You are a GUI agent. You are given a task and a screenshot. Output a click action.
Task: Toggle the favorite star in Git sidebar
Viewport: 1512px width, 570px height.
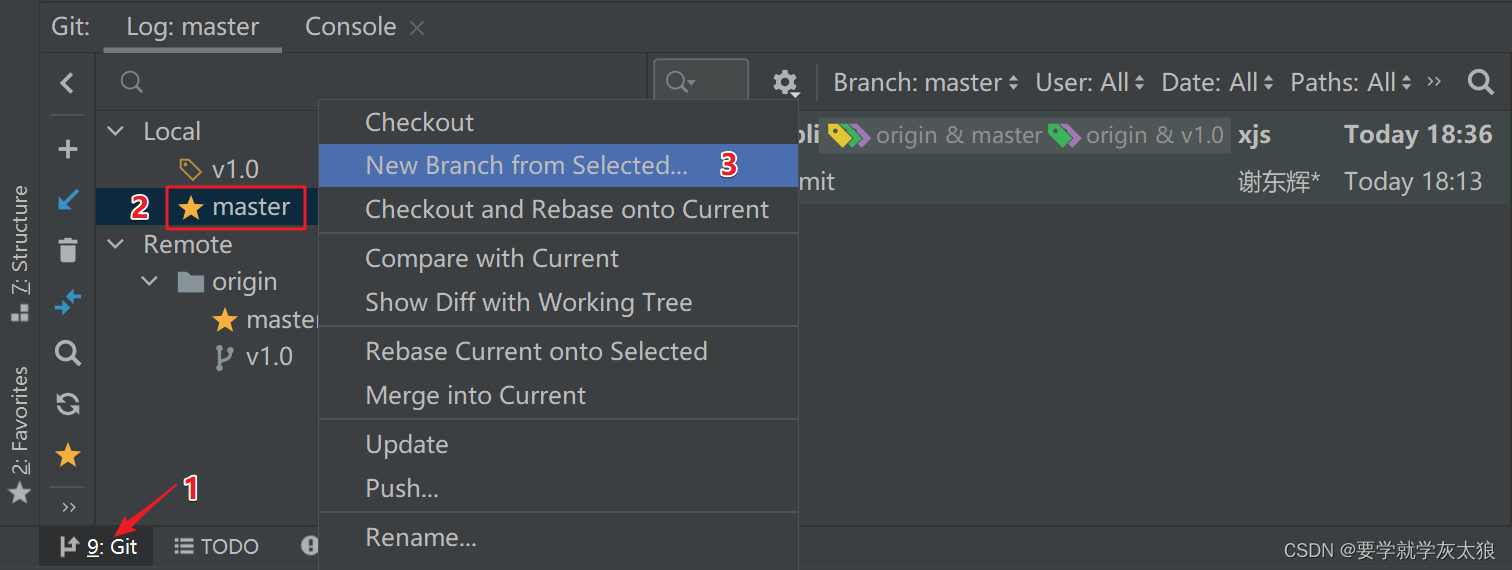pos(68,456)
